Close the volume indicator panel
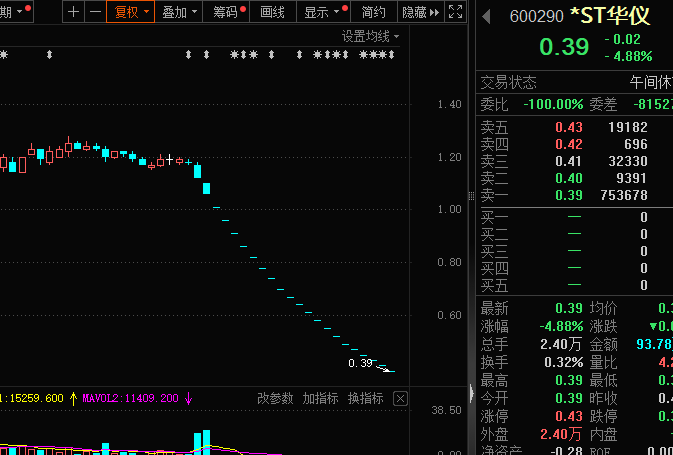The image size is (673, 455). pos(400,398)
